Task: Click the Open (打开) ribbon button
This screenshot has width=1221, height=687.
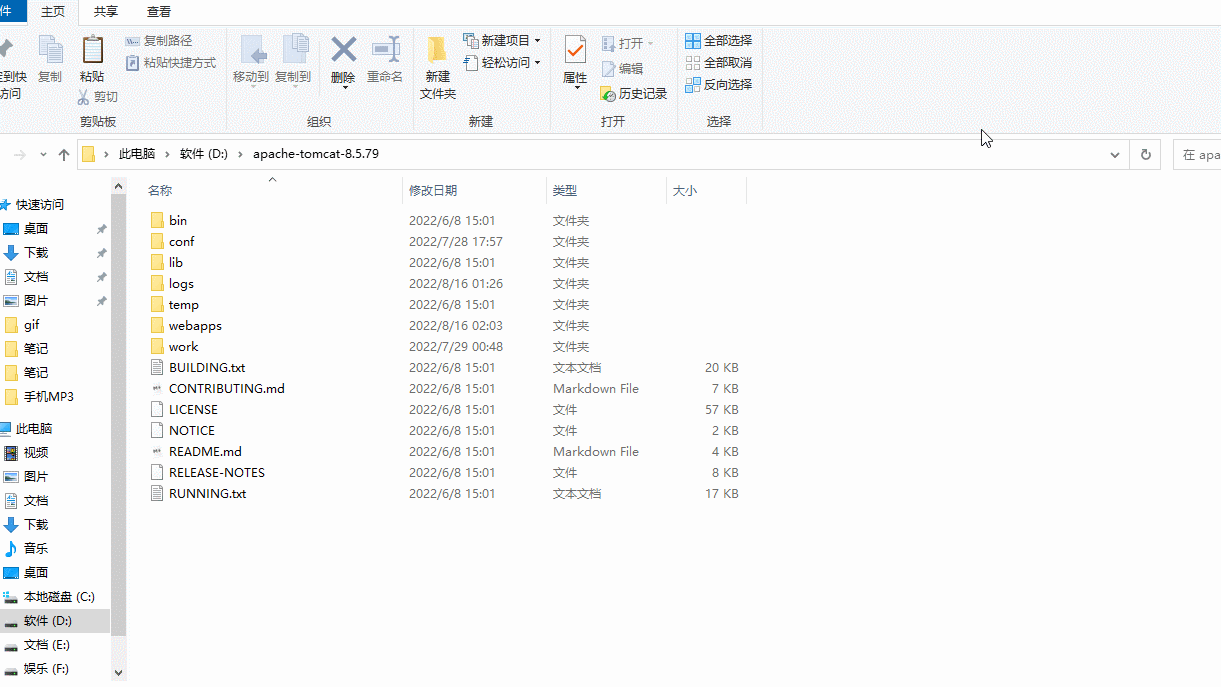Action: click(x=627, y=44)
